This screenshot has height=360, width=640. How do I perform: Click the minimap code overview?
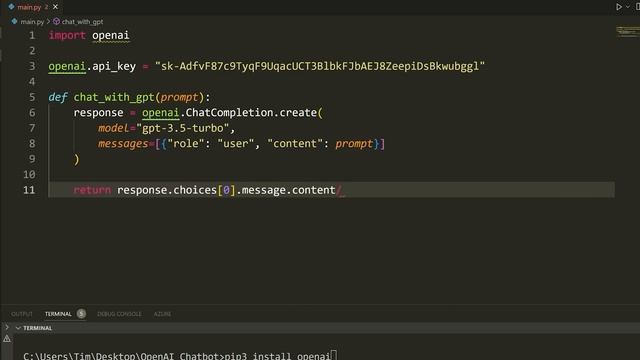(x=627, y=31)
